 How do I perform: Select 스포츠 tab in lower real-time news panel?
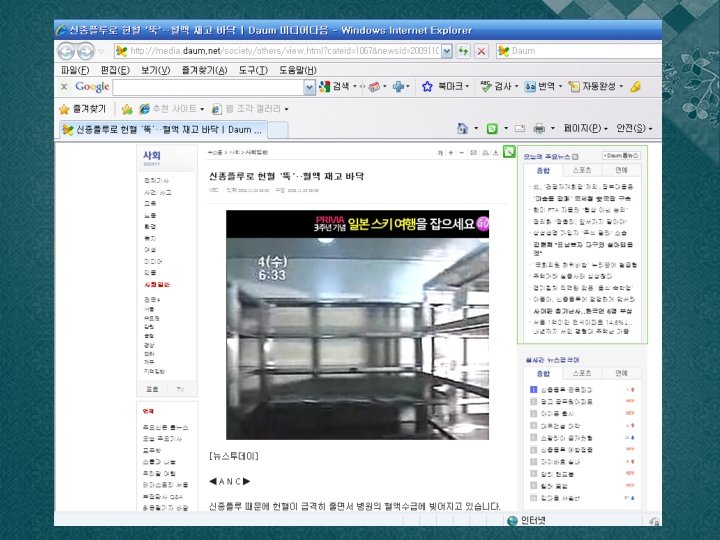pos(582,373)
